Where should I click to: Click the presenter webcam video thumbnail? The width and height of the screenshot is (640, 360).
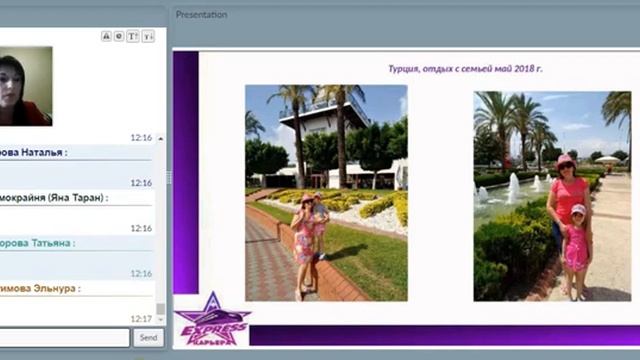[x=26, y=86]
